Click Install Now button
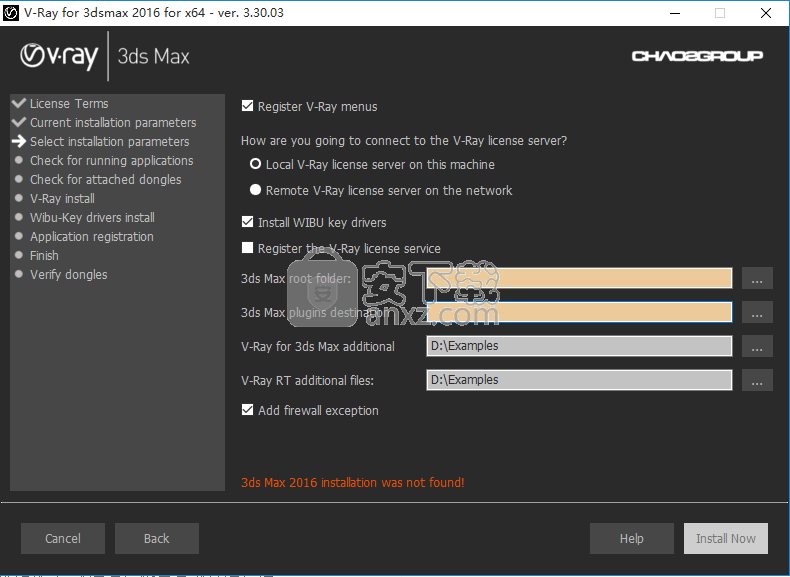 coord(726,538)
